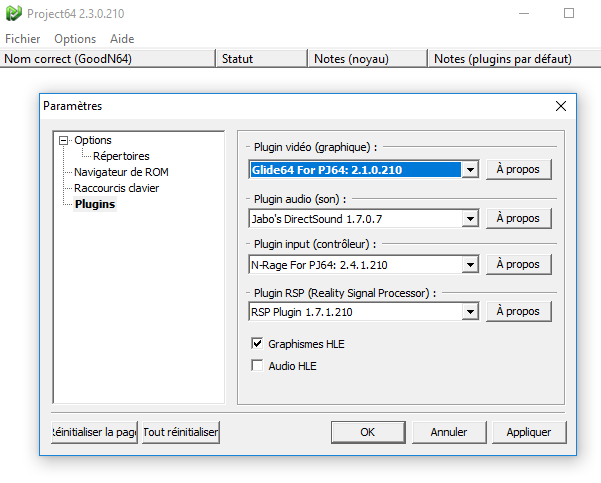Click Appliquer to apply settings
601x483 pixels.
coord(529,432)
